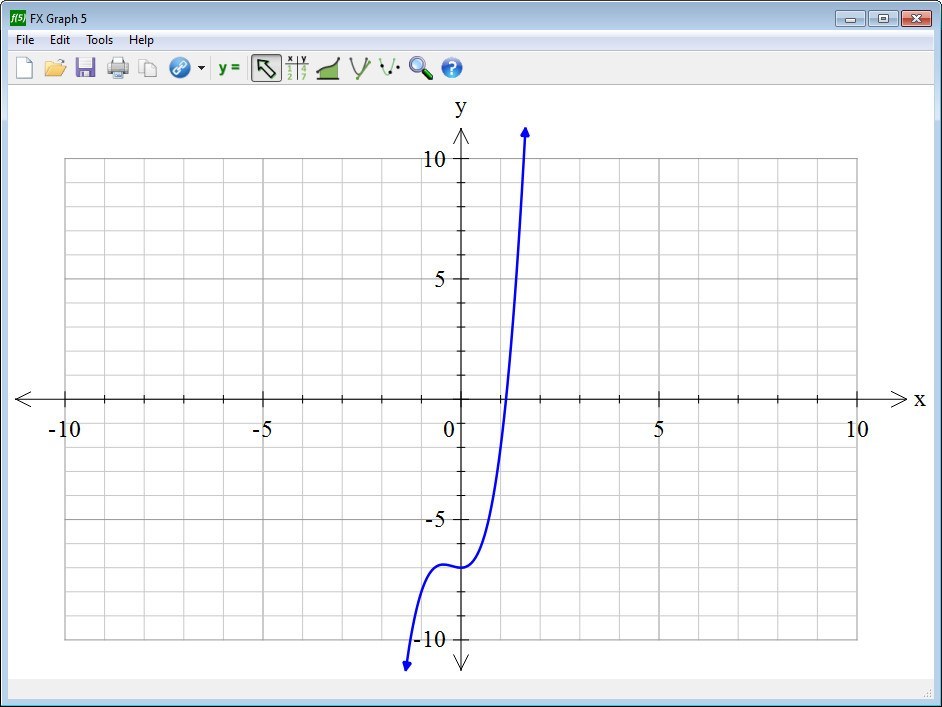This screenshot has height=707, width=942.
Task: Minimize the FX Graph 5 window
Action: click(x=850, y=19)
